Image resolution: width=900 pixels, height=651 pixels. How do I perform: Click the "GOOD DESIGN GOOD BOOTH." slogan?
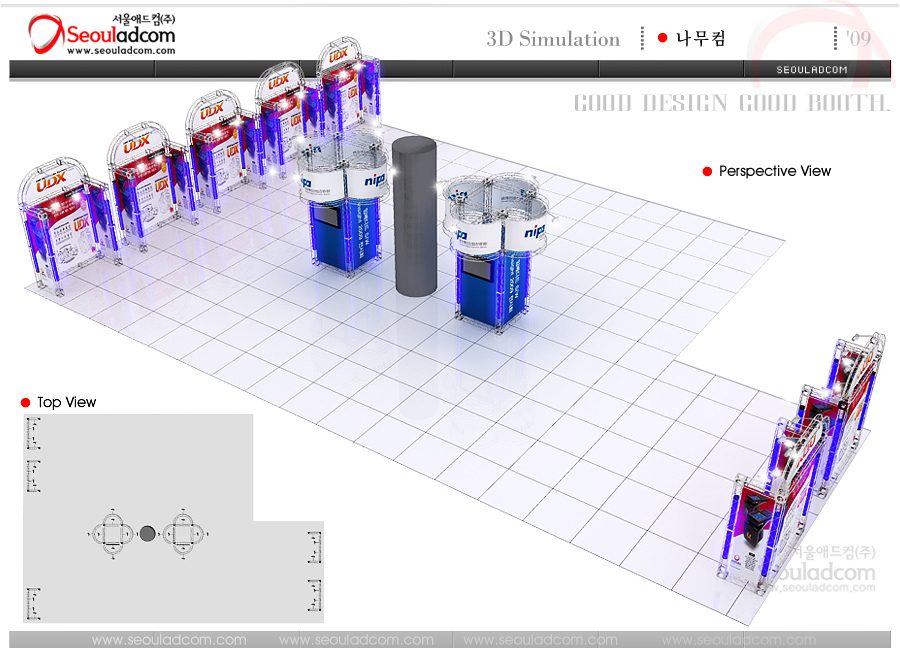(732, 103)
